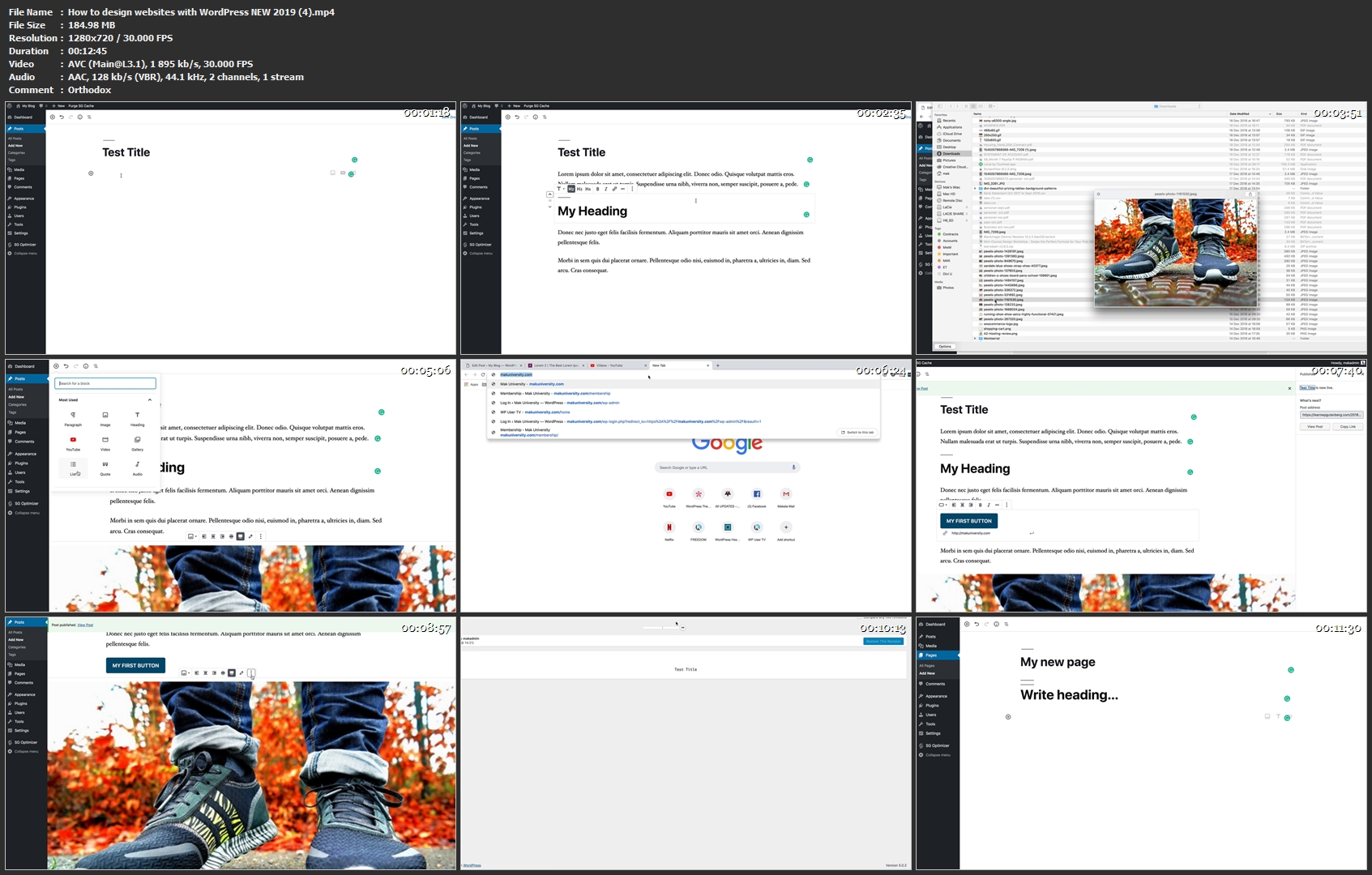Click Collapse menu in 00:01:18 frame
The width and height of the screenshot is (1372, 875).
(x=23, y=254)
